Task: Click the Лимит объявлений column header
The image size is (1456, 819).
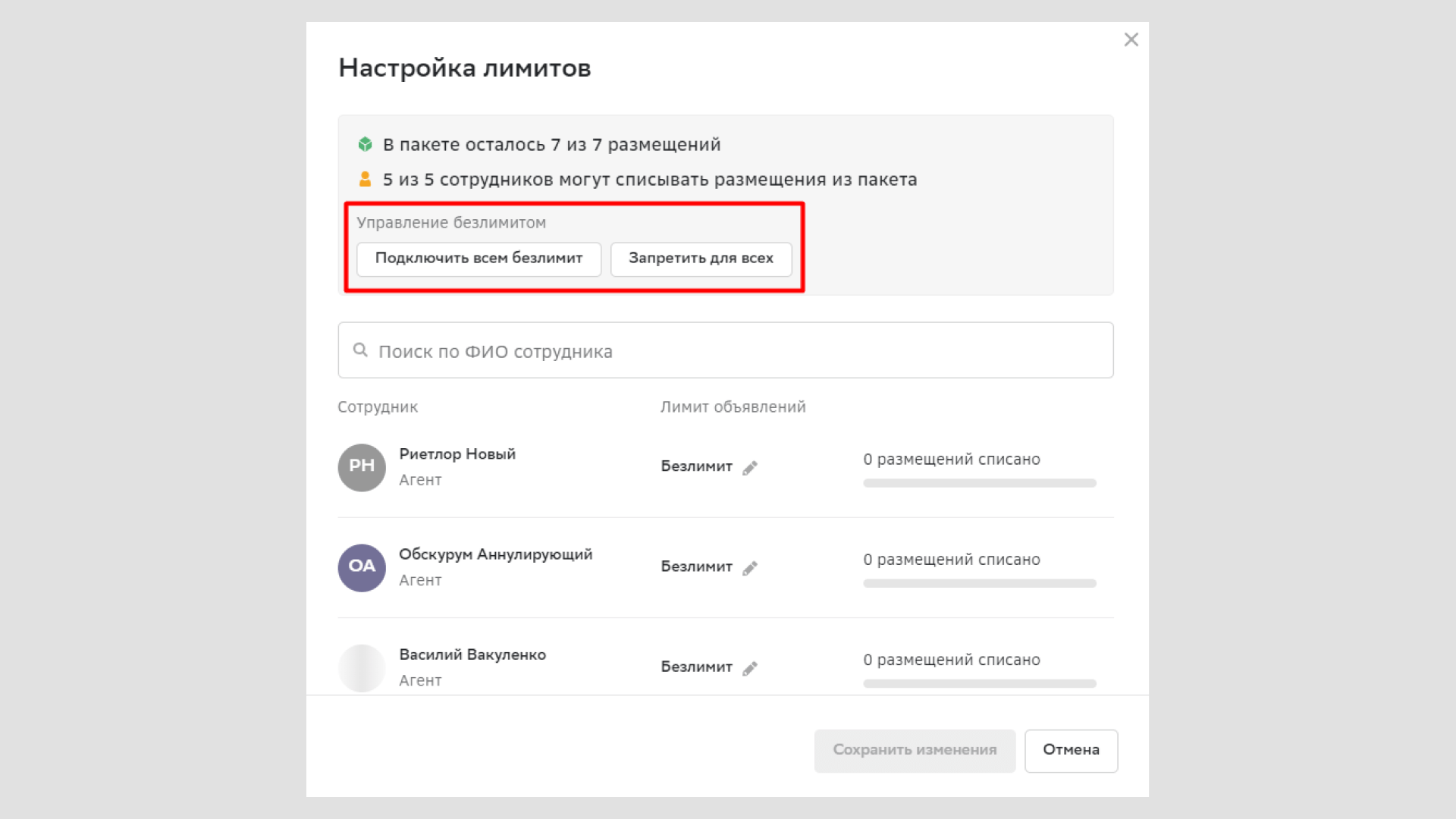Action: pyautogui.click(x=733, y=407)
